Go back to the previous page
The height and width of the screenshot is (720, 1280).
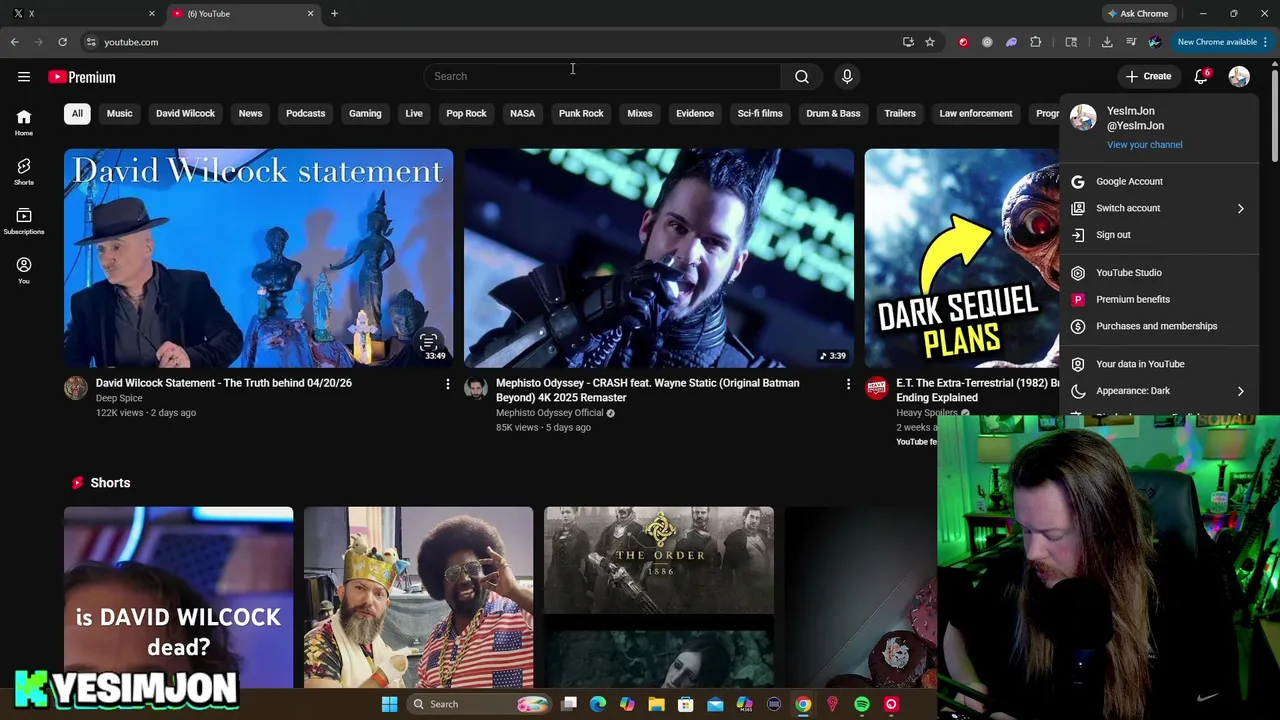pos(14,42)
